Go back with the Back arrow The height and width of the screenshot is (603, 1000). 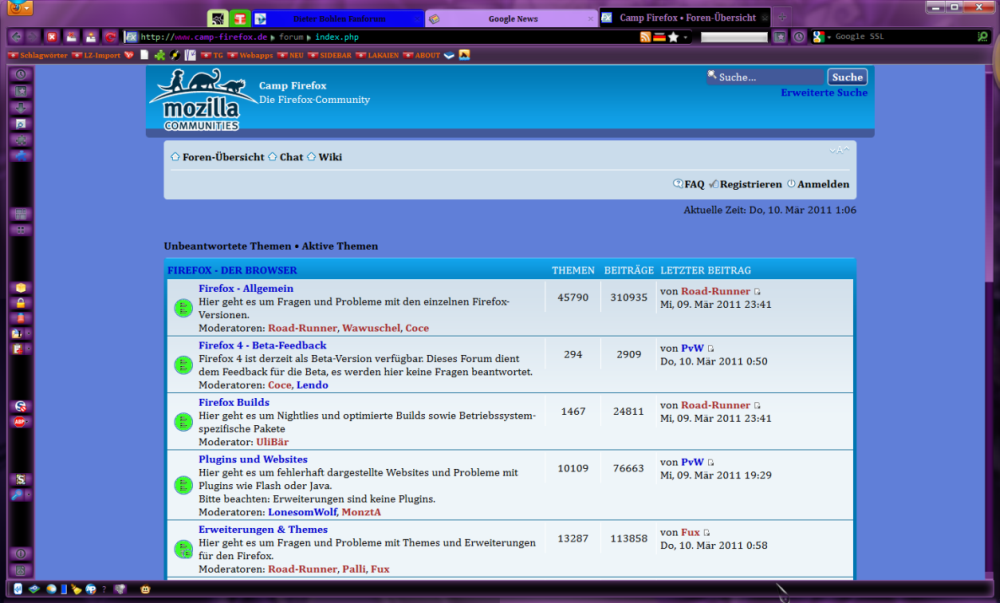17,37
